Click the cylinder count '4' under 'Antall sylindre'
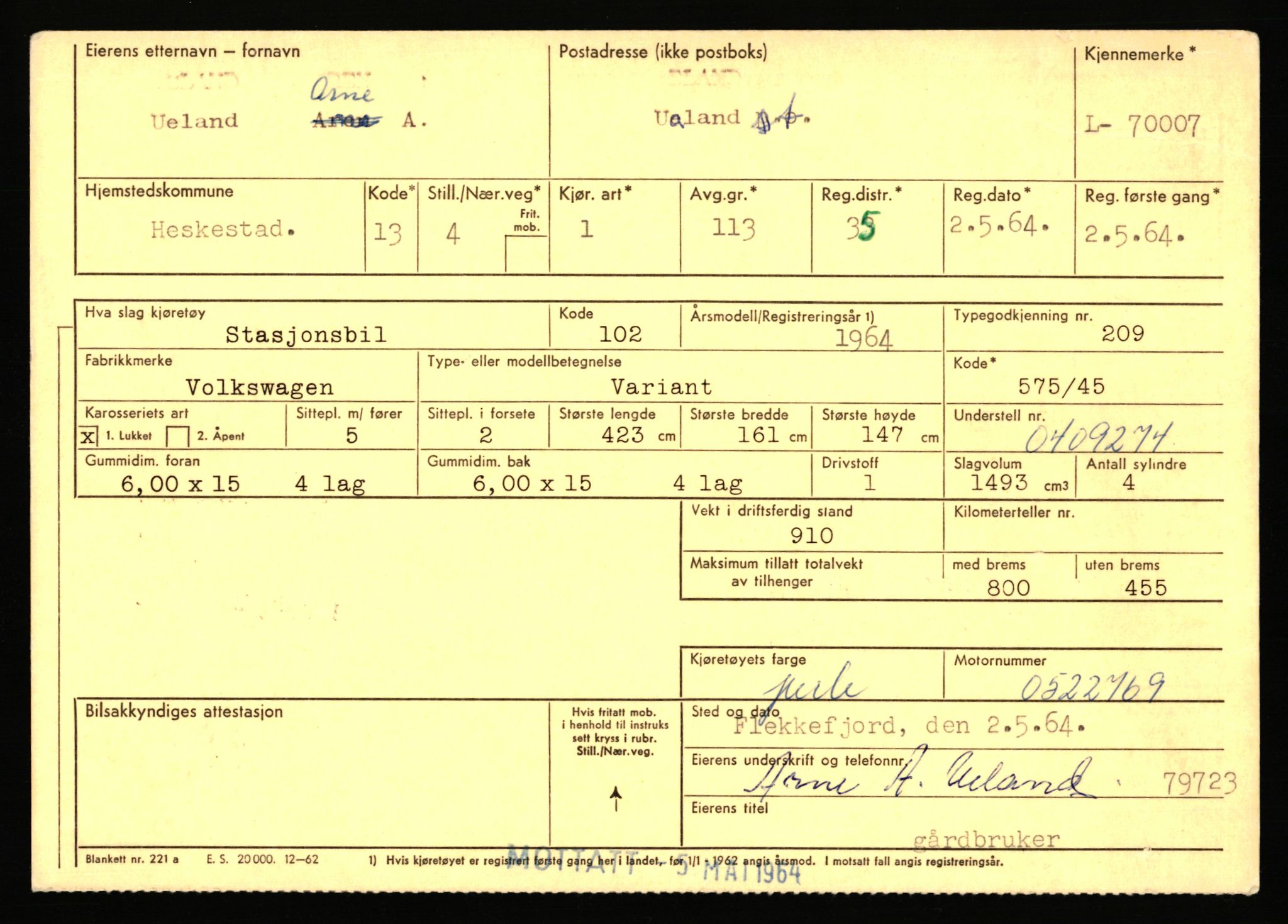 pos(1129,482)
